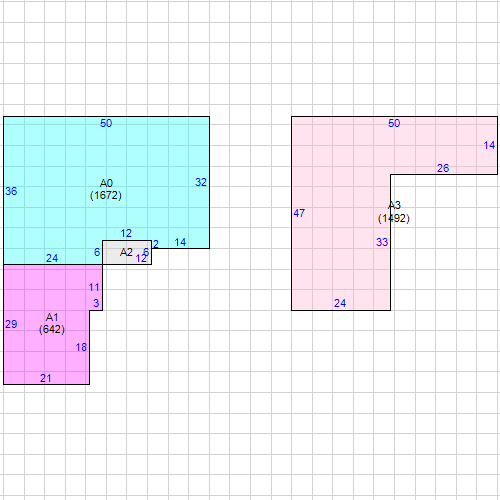Select the '3' dimension on A1
This screenshot has height=500, width=500.
pyautogui.click(x=96, y=303)
